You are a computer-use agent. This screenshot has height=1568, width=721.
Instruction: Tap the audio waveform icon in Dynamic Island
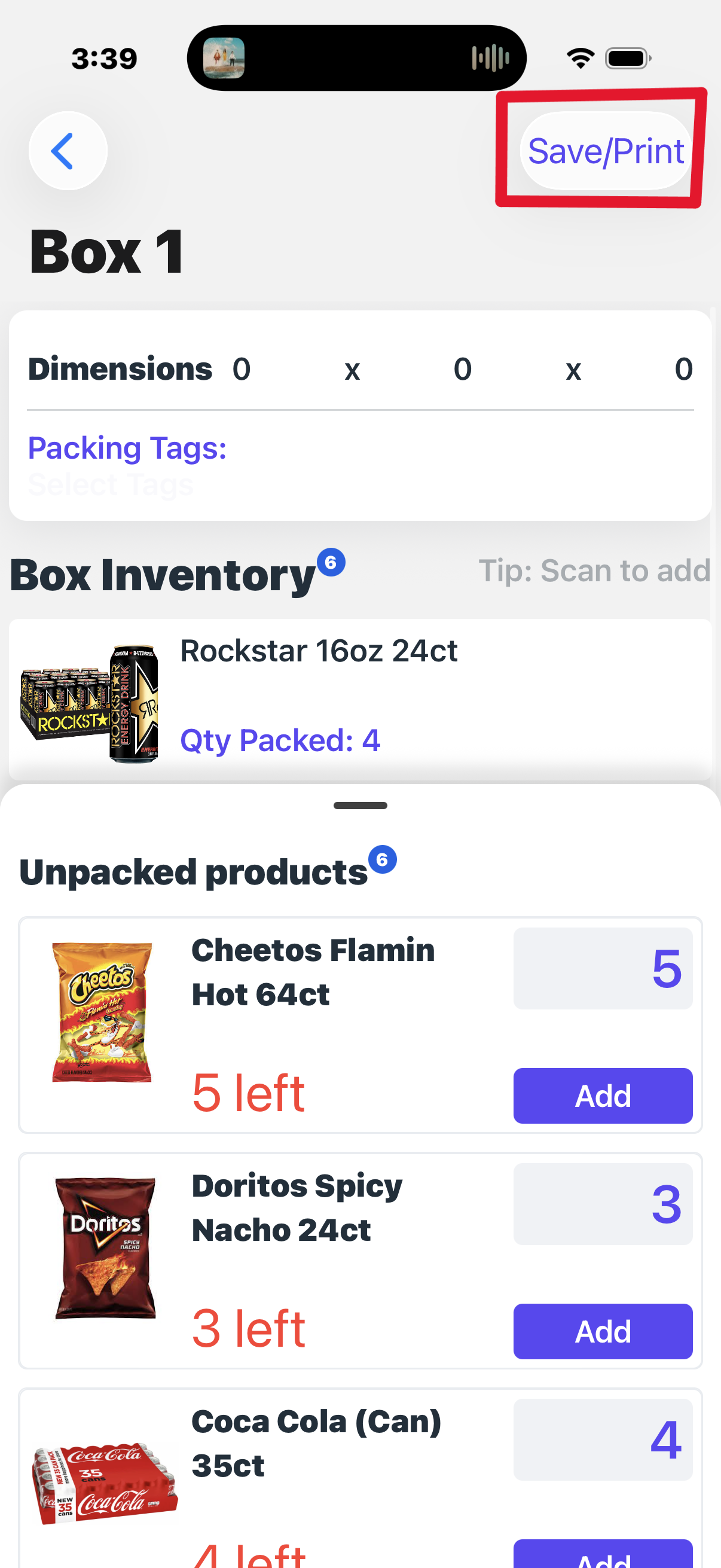(490, 59)
